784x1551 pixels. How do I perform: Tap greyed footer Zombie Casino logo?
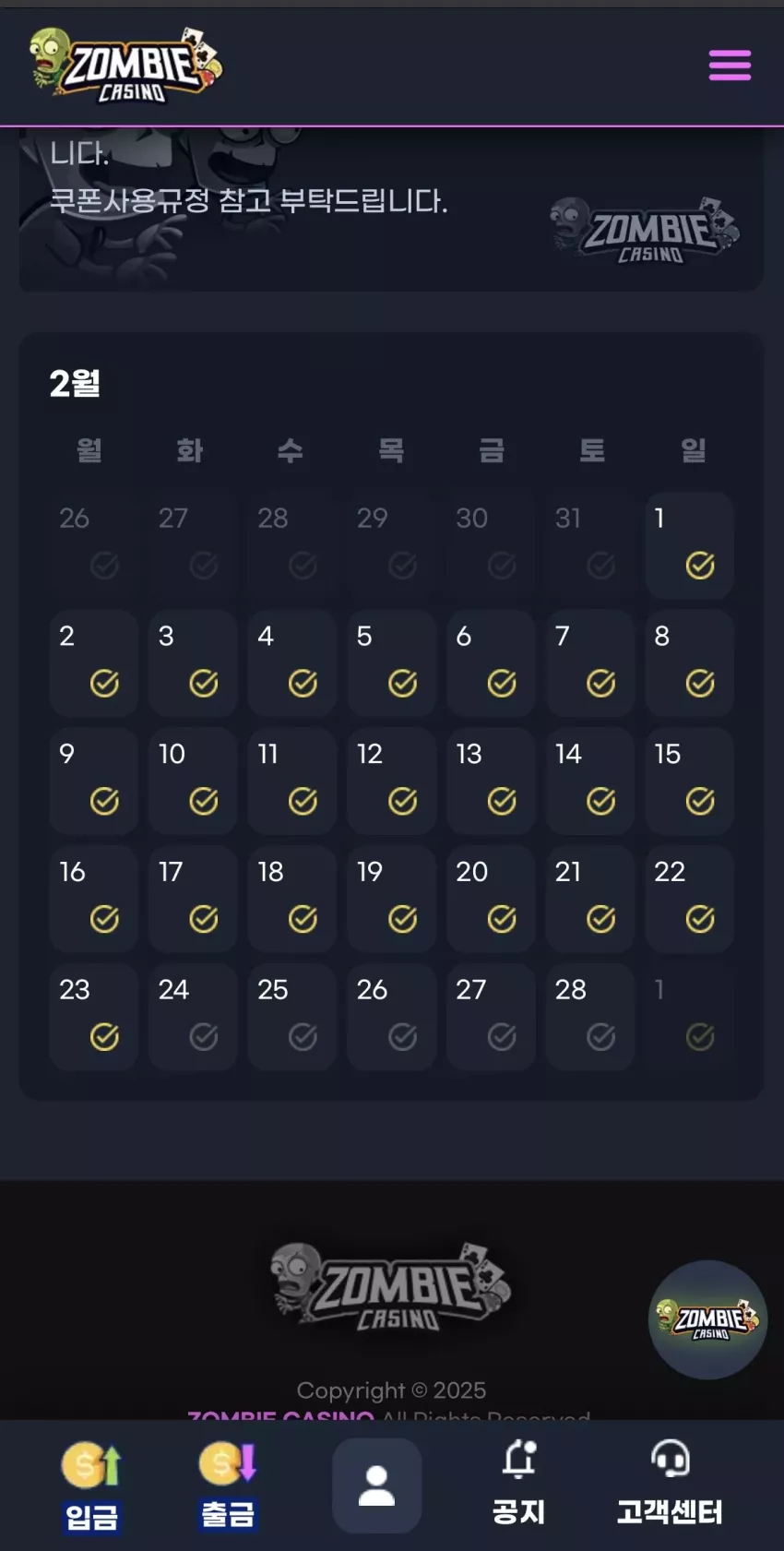coord(391,1287)
